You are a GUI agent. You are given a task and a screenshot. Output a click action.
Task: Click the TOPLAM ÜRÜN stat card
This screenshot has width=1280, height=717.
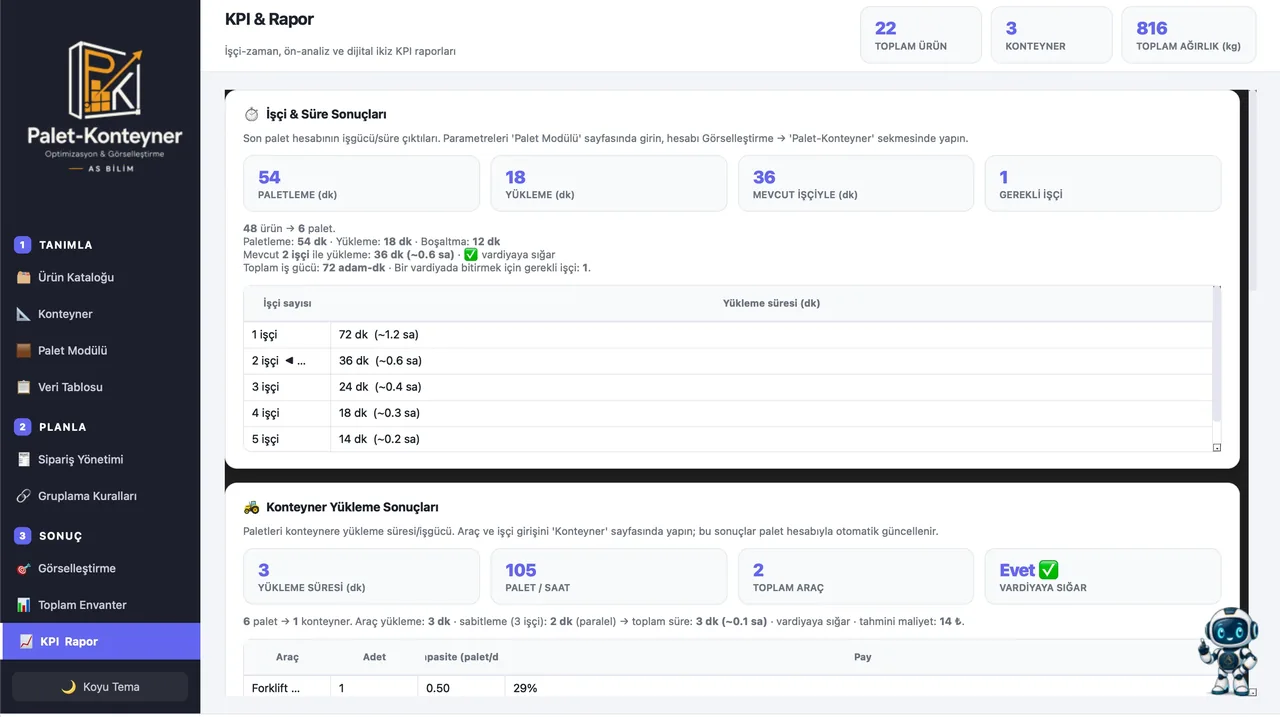click(921, 35)
